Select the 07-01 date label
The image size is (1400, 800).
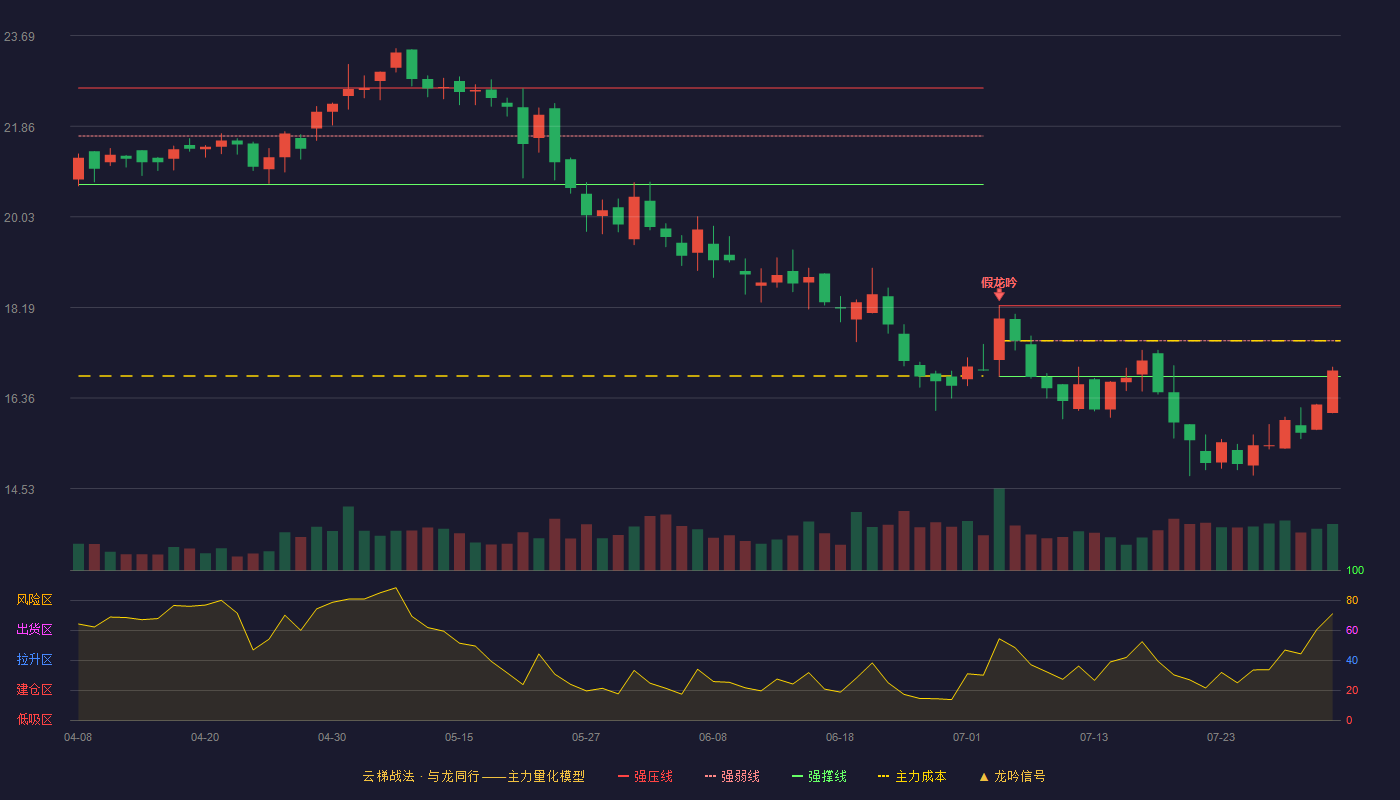pyautogui.click(x=967, y=737)
